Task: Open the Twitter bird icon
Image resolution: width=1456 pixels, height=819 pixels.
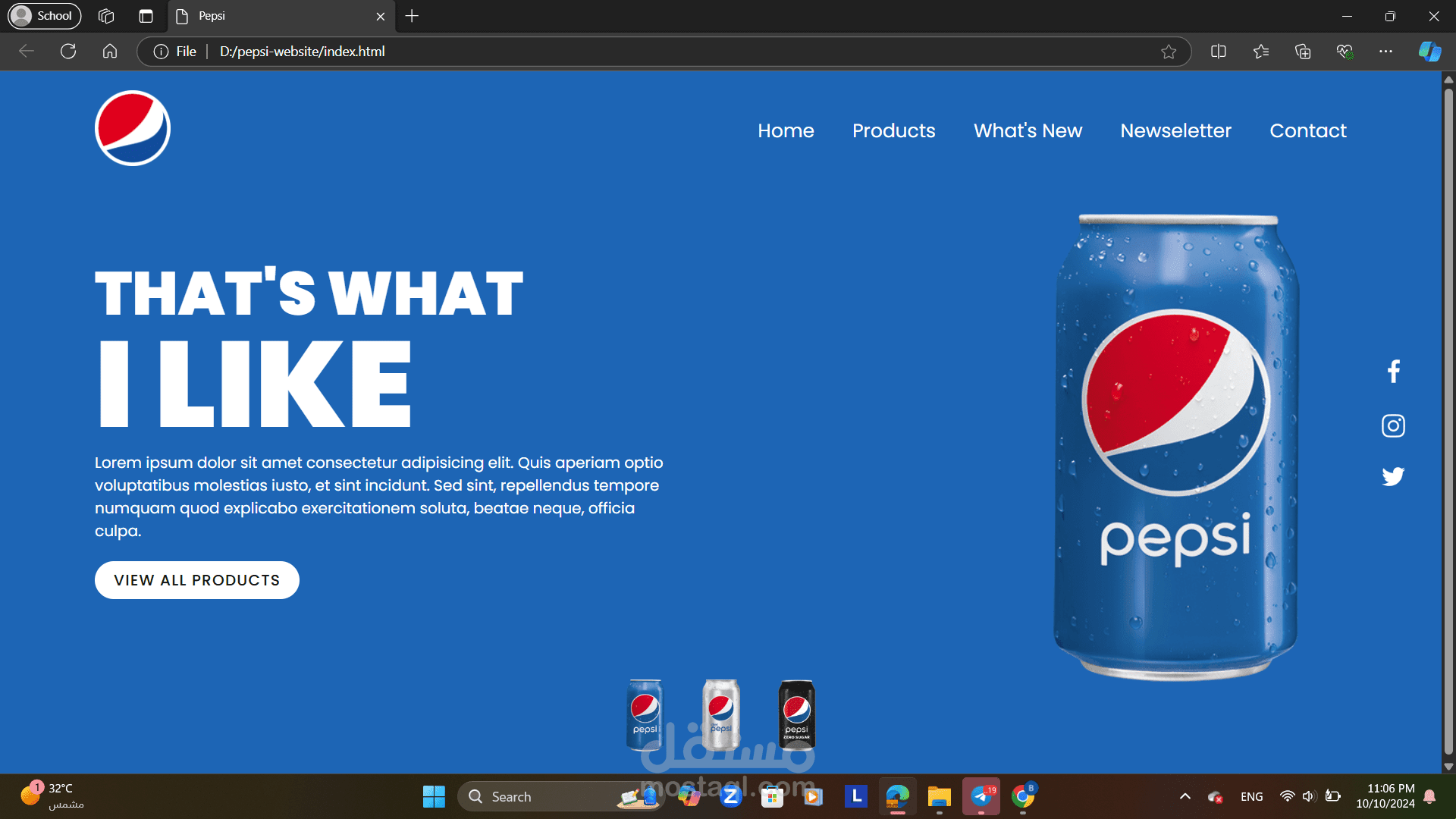Action: coord(1393,476)
